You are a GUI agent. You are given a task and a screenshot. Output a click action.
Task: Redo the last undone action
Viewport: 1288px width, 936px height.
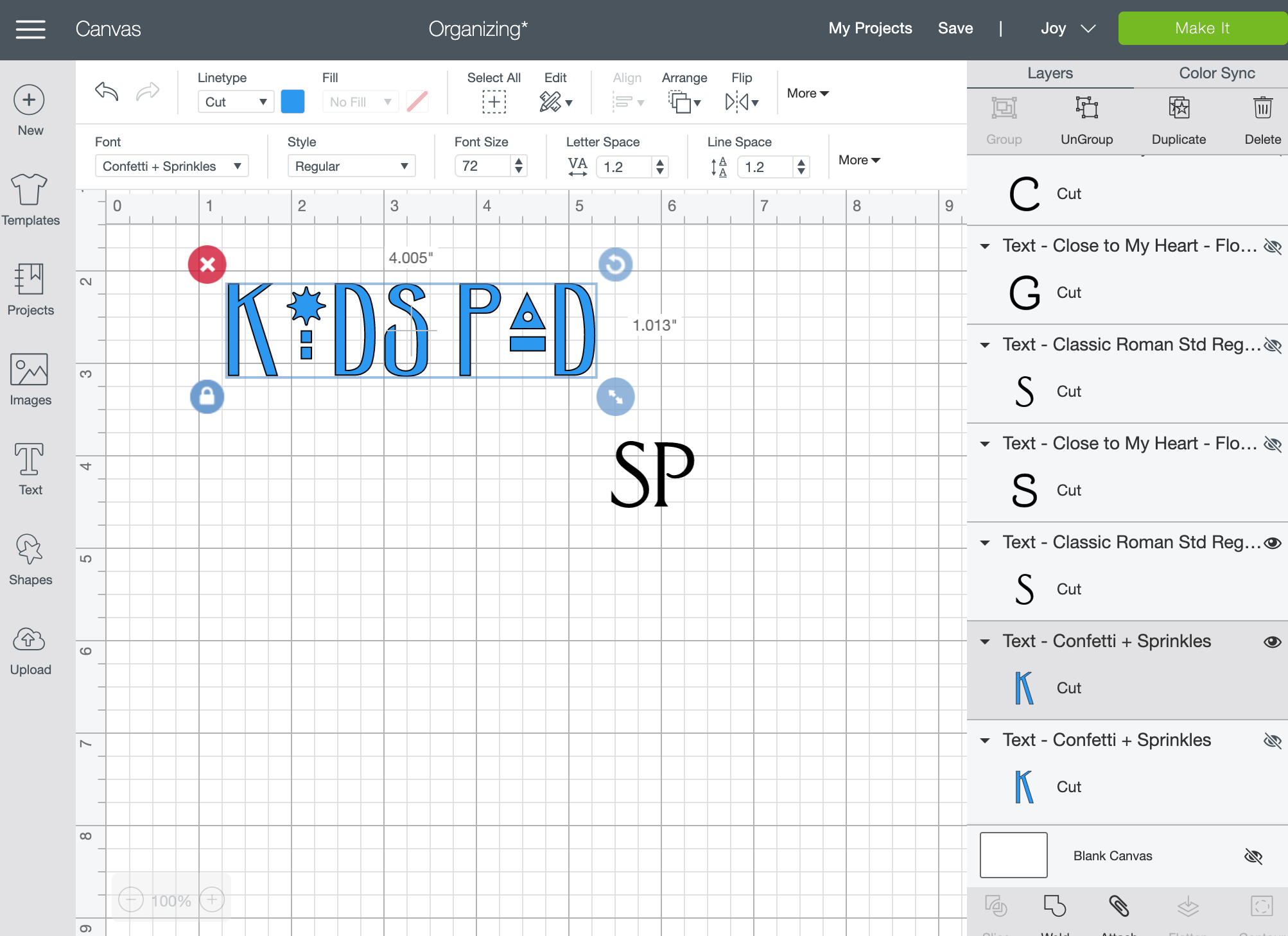(148, 92)
